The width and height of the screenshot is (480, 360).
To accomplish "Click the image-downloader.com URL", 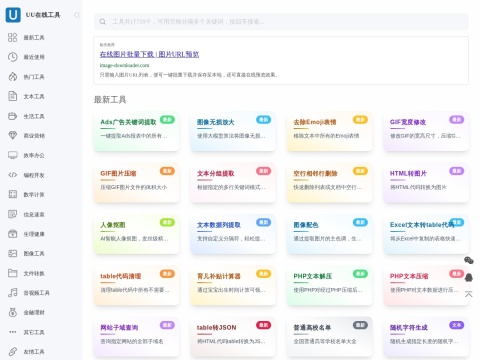I will [124, 65].
